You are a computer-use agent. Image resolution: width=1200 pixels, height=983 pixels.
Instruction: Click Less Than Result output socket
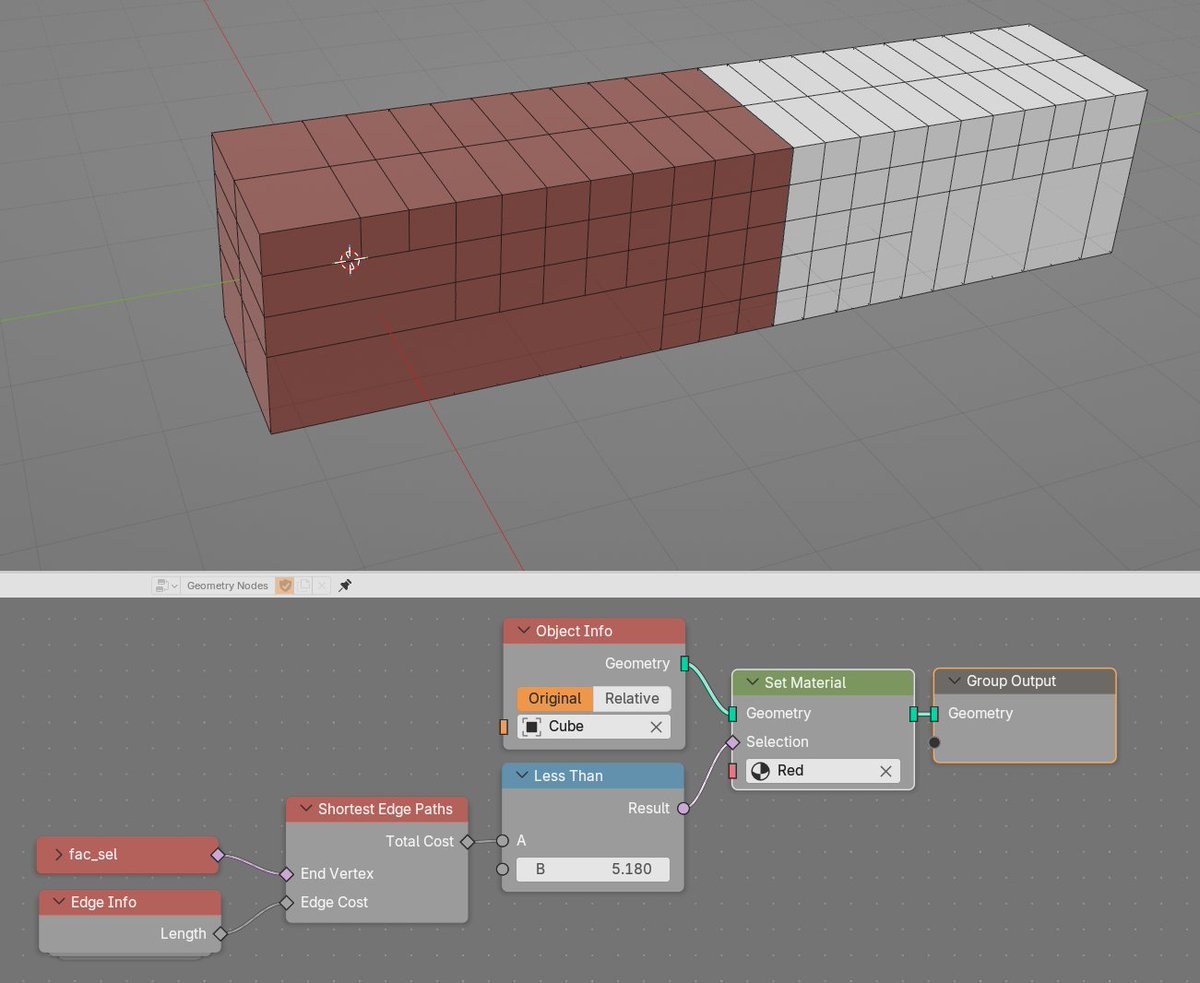(684, 808)
